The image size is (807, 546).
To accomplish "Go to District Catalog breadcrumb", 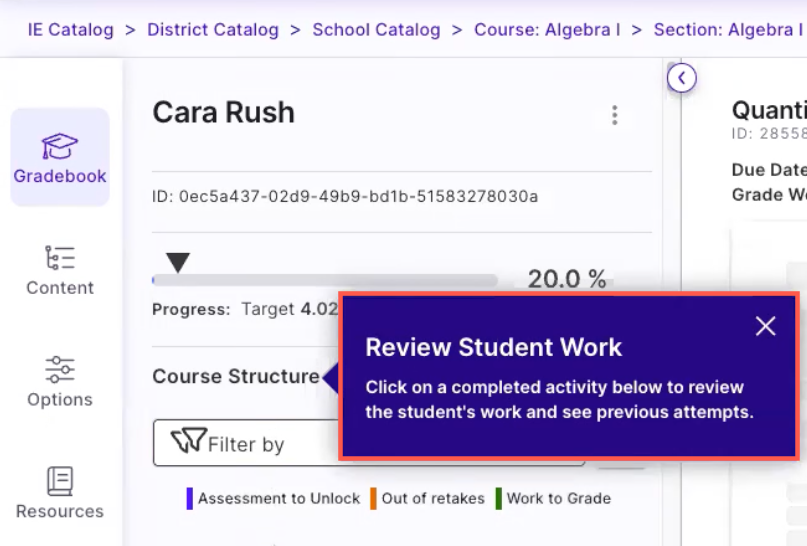I will click(x=213, y=30).
